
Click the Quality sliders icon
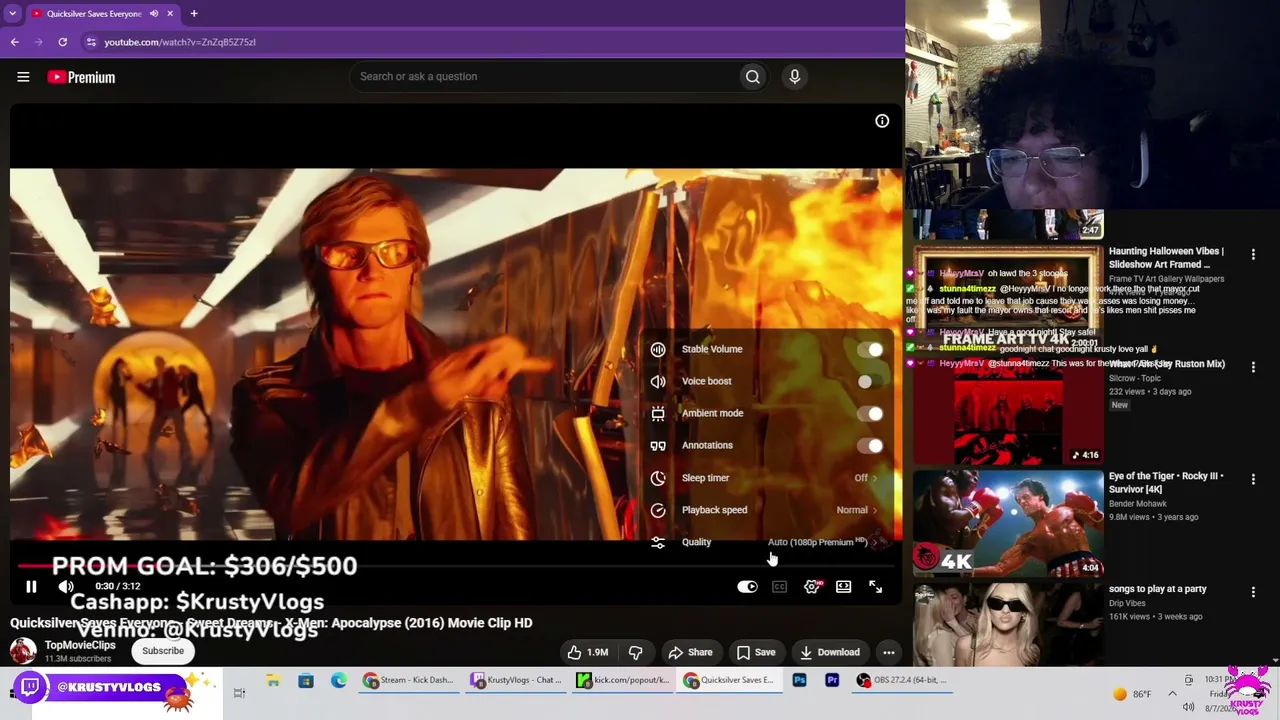coord(658,542)
